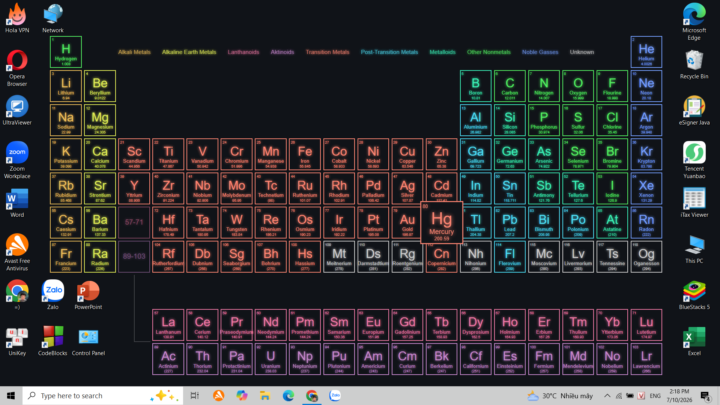Launch Zoom Workplace from the desktop
Viewport: 720px width, 405px height.
pyautogui.click(x=17, y=159)
